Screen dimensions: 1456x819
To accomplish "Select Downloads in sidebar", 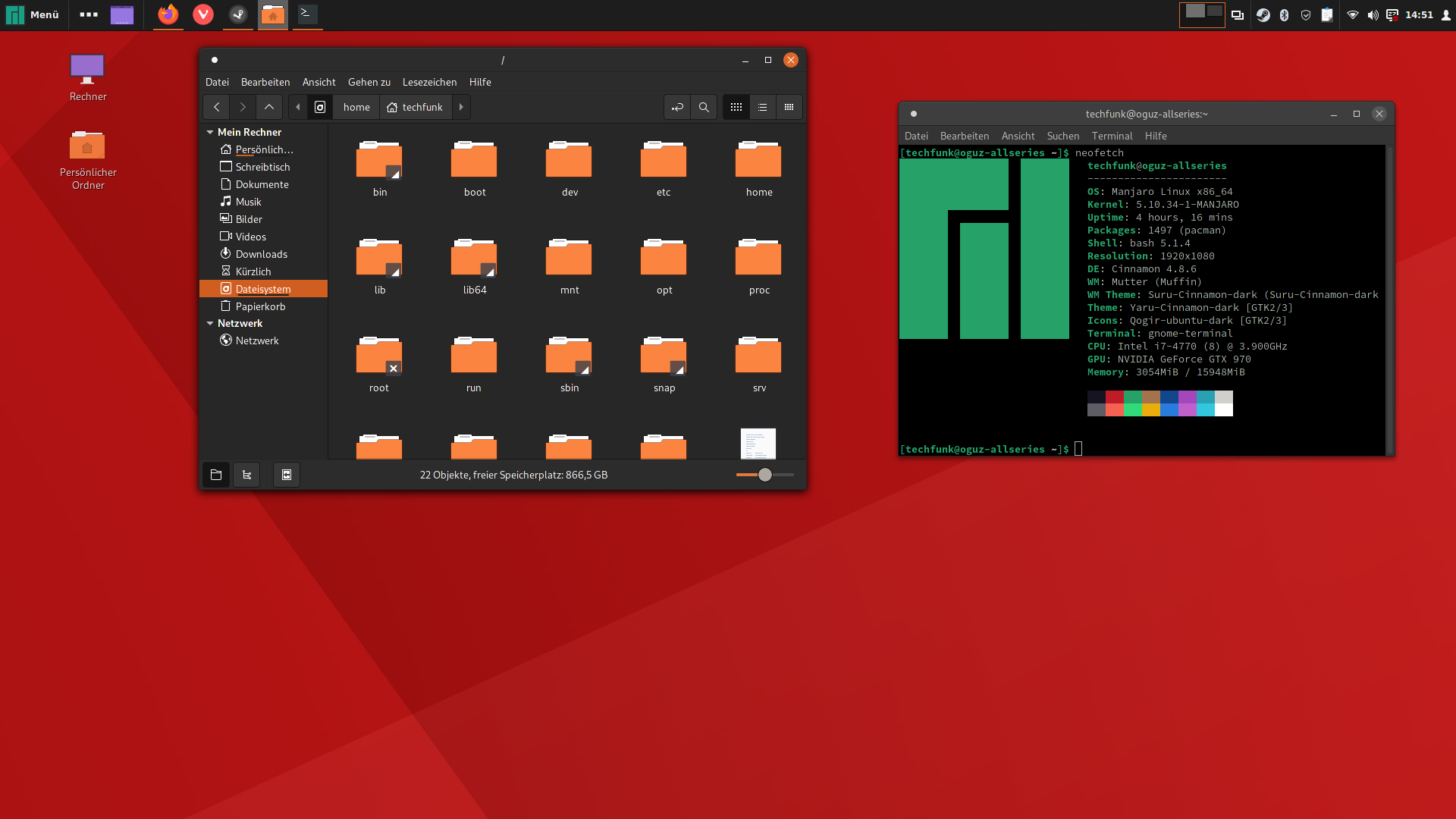I will point(263,254).
